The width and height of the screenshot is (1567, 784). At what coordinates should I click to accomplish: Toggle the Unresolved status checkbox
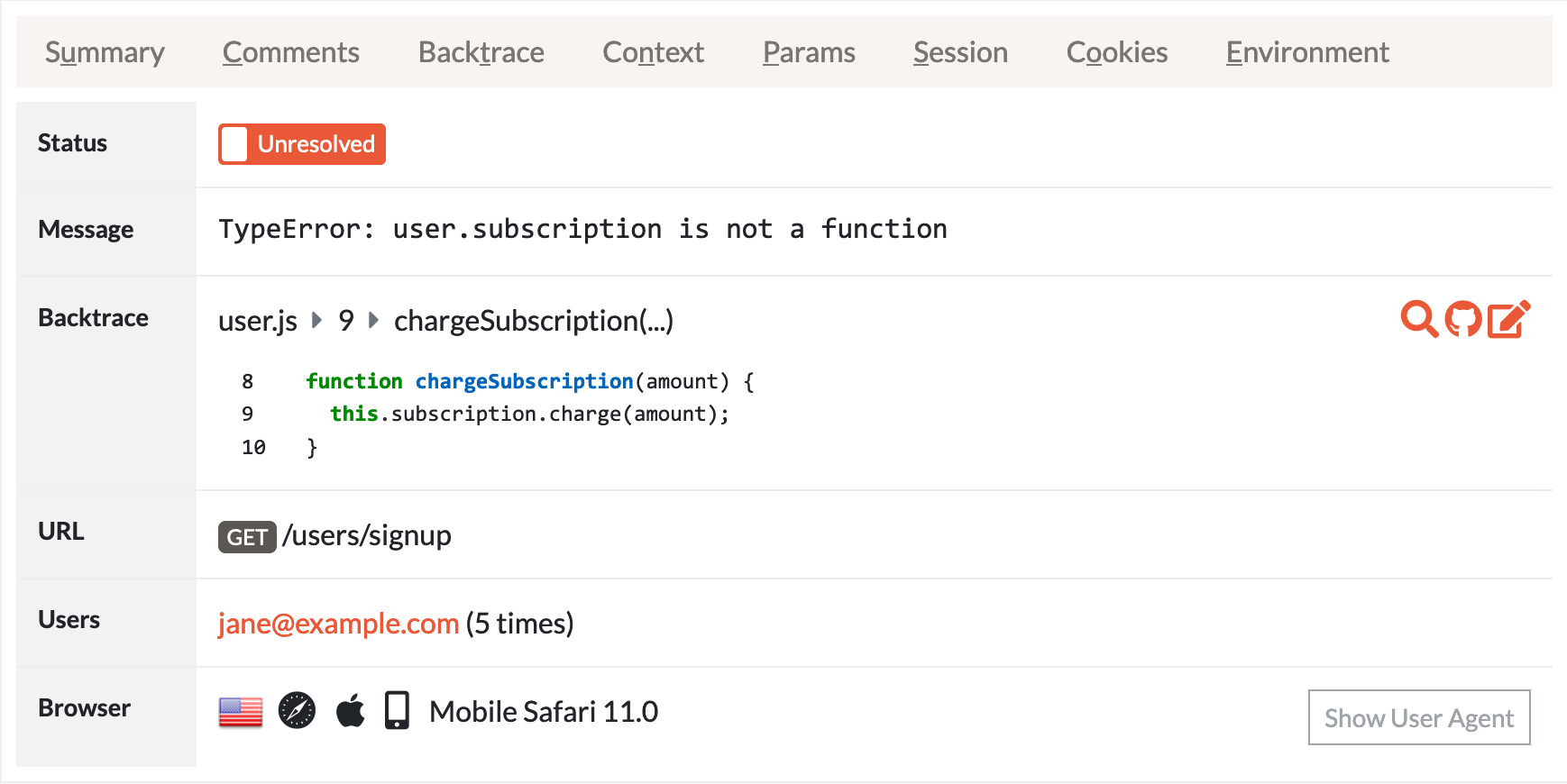pyautogui.click(x=234, y=144)
